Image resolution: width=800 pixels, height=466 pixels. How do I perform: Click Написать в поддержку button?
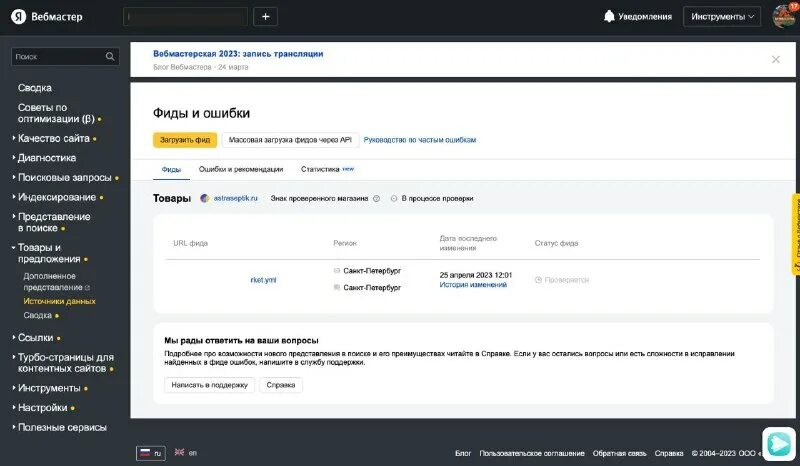[x=209, y=385]
